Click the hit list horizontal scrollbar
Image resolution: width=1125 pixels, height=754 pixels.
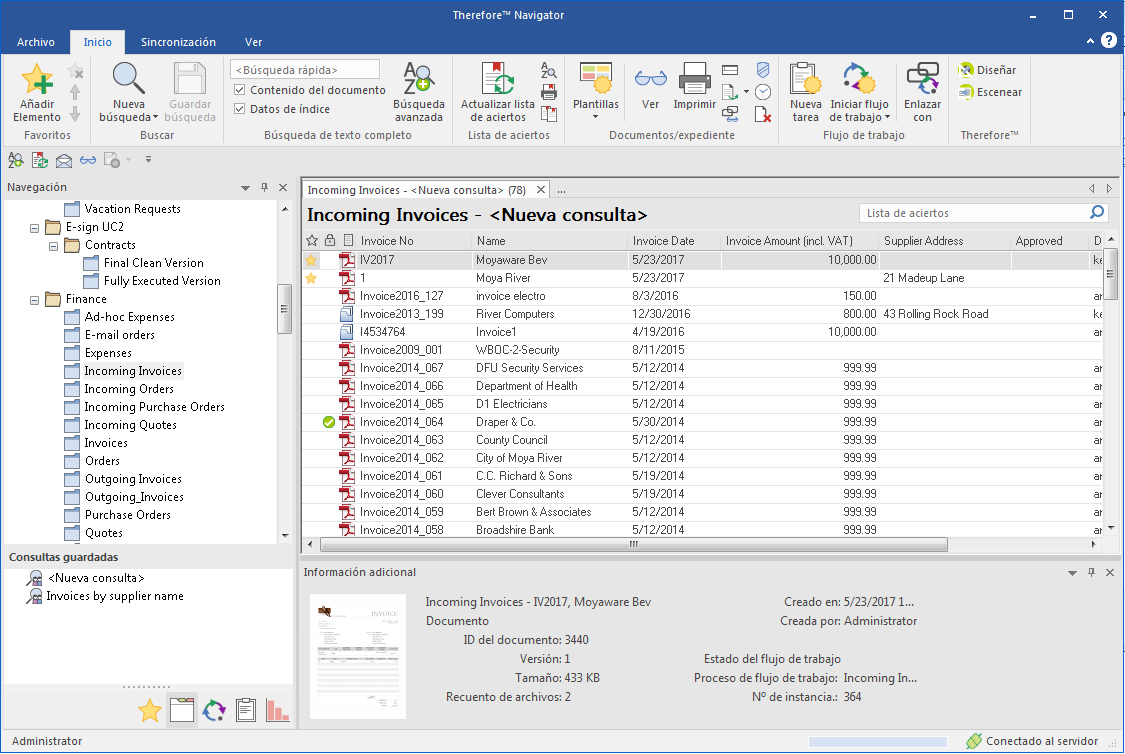click(x=634, y=545)
